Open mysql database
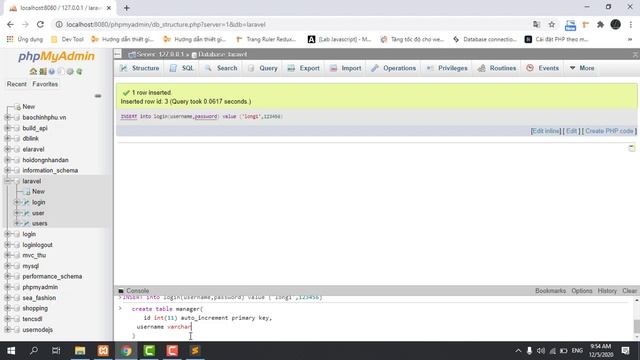Viewport: 640px width, 360px height. (31, 266)
